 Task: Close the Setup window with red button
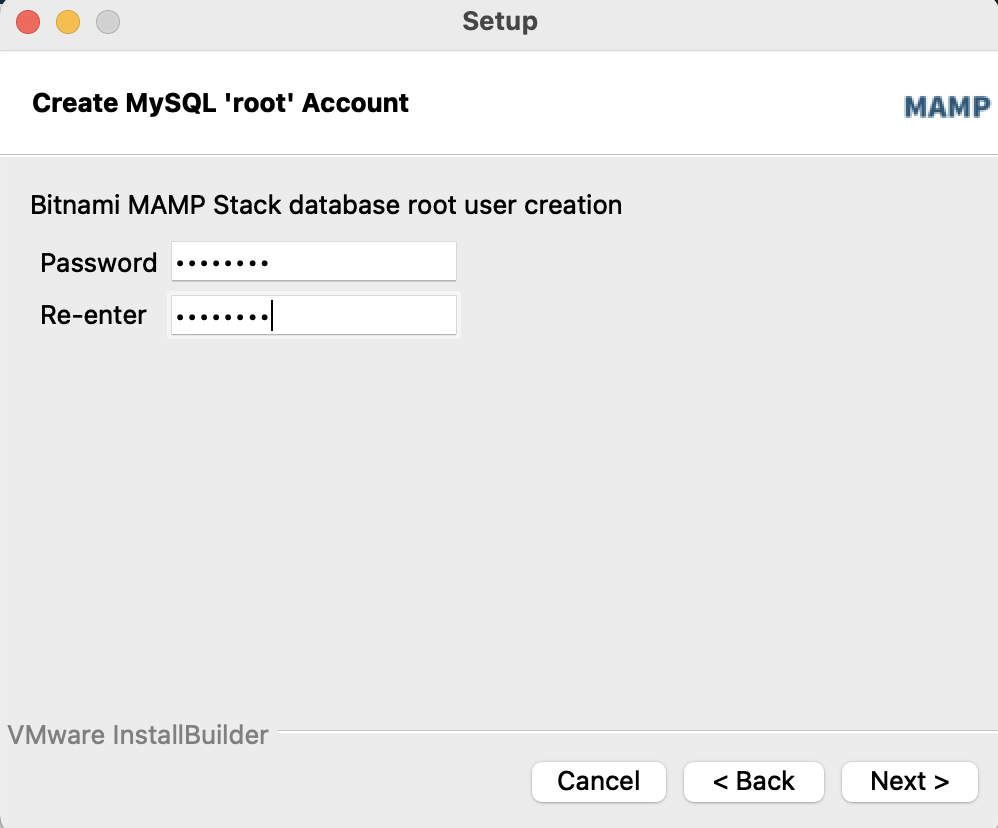pyautogui.click(x=28, y=22)
